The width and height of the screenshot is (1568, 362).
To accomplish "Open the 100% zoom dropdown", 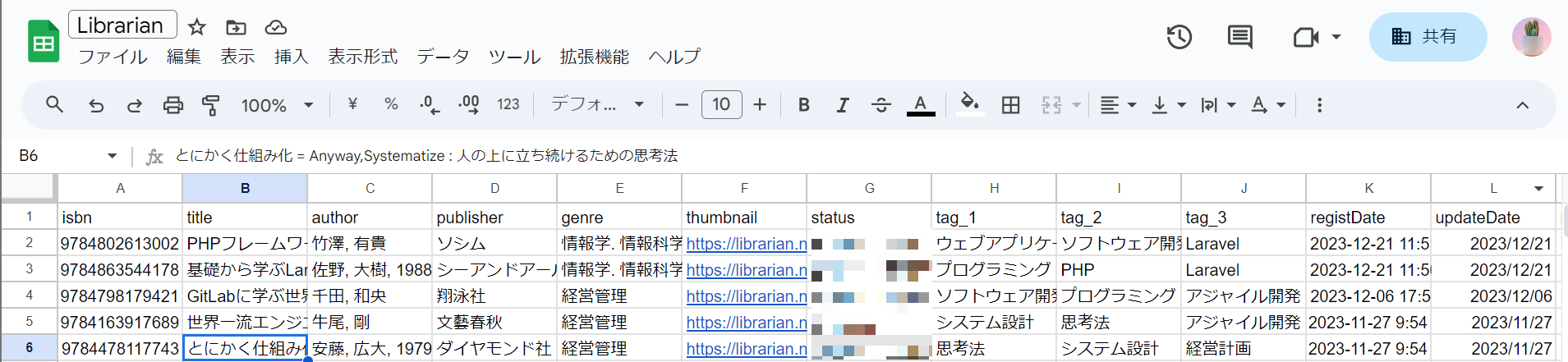I will [x=277, y=105].
